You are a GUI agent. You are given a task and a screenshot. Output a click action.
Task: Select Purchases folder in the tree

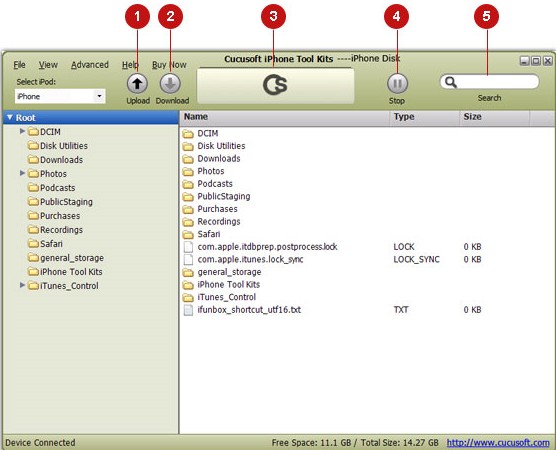[60, 216]
